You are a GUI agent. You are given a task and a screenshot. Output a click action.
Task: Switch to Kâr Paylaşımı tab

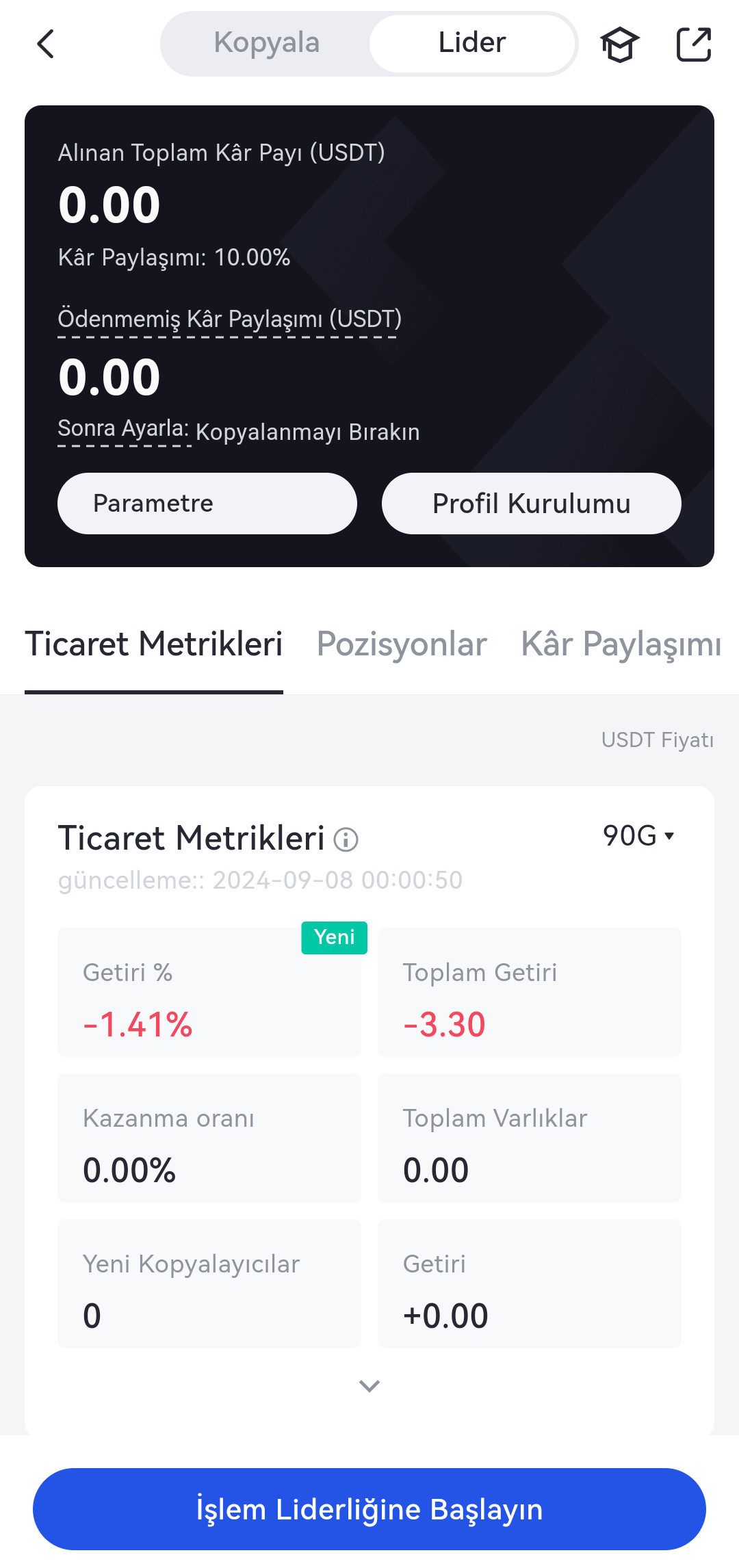click(621, 644)
